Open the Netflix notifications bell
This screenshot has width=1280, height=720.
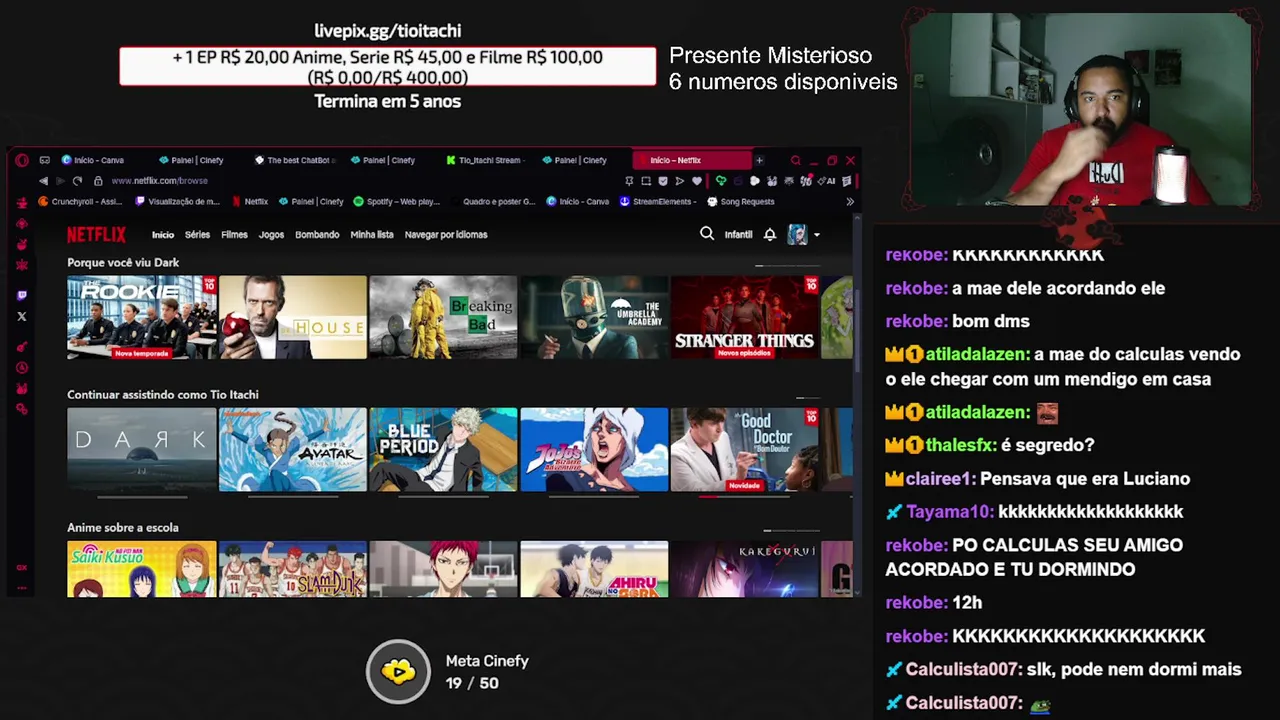(x=770, y=234)
